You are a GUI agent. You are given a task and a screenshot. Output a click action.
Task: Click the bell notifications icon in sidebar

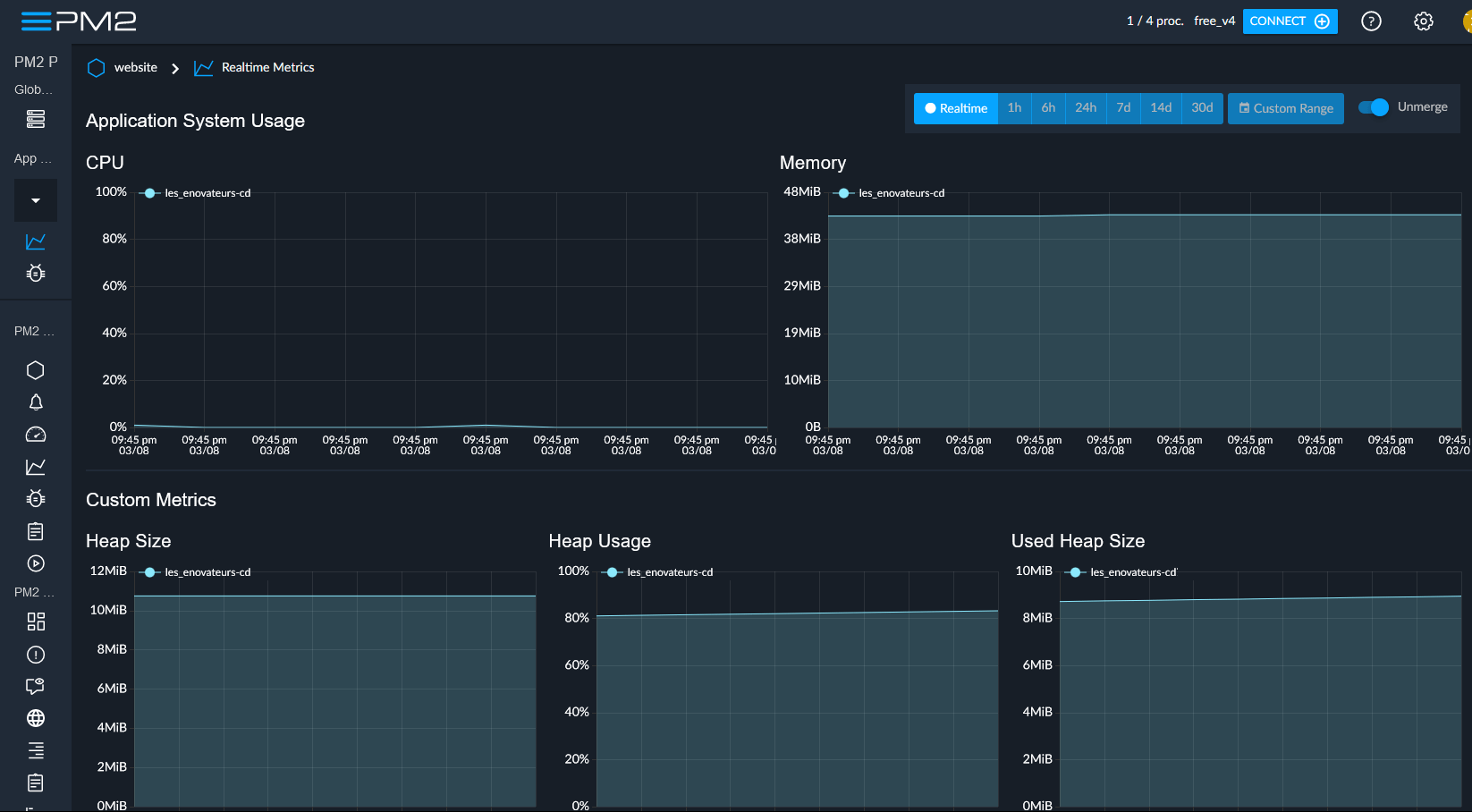coord(36,402)
